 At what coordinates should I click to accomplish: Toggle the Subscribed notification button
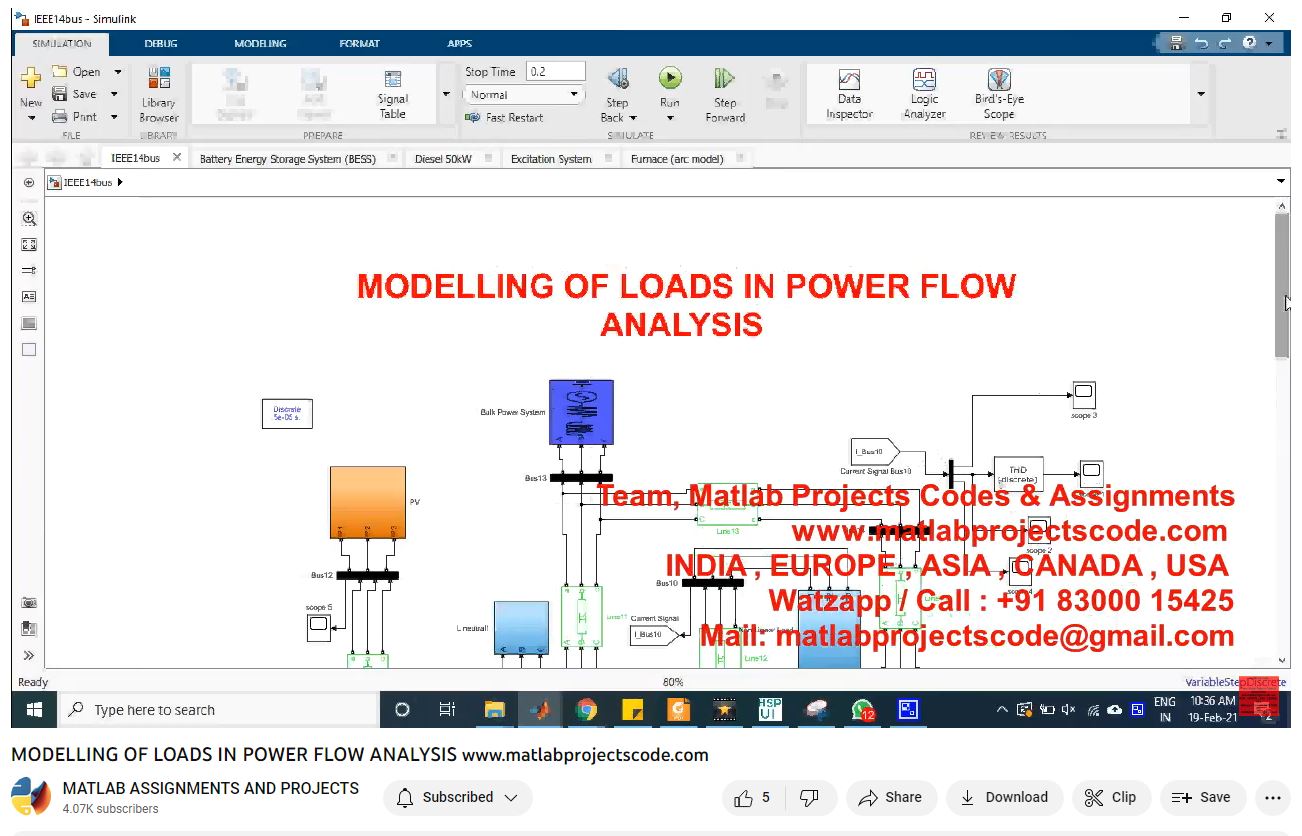pyautogui.click(x=458, y=797)
